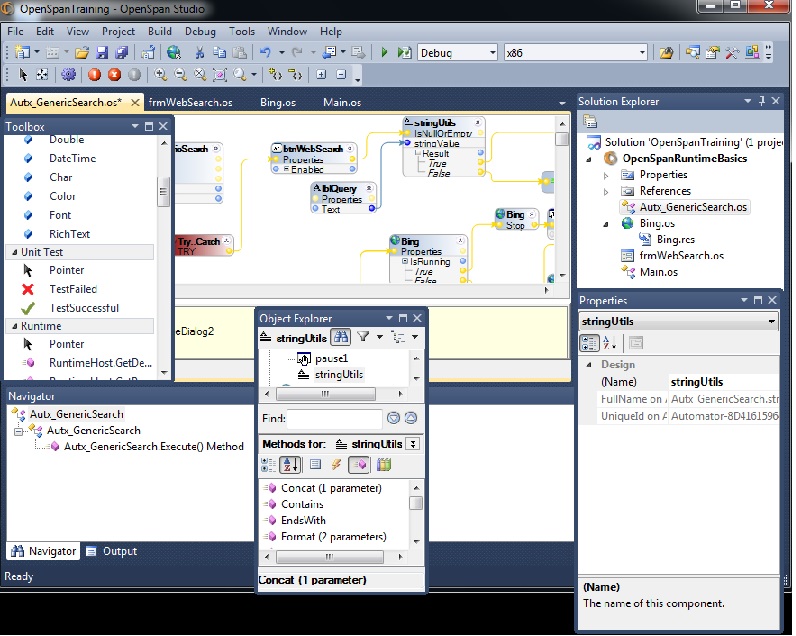
Task: Click the hammer and wrench tools icon
Action: pos(732,52)
